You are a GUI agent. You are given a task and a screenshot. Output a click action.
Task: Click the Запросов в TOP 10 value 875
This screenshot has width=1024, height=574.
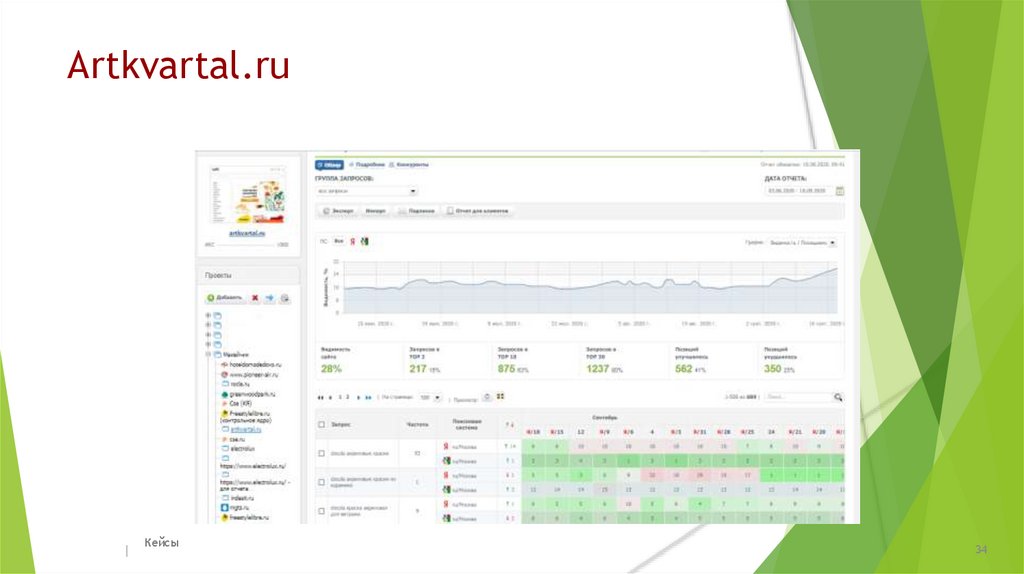click(x=506, y=369)
